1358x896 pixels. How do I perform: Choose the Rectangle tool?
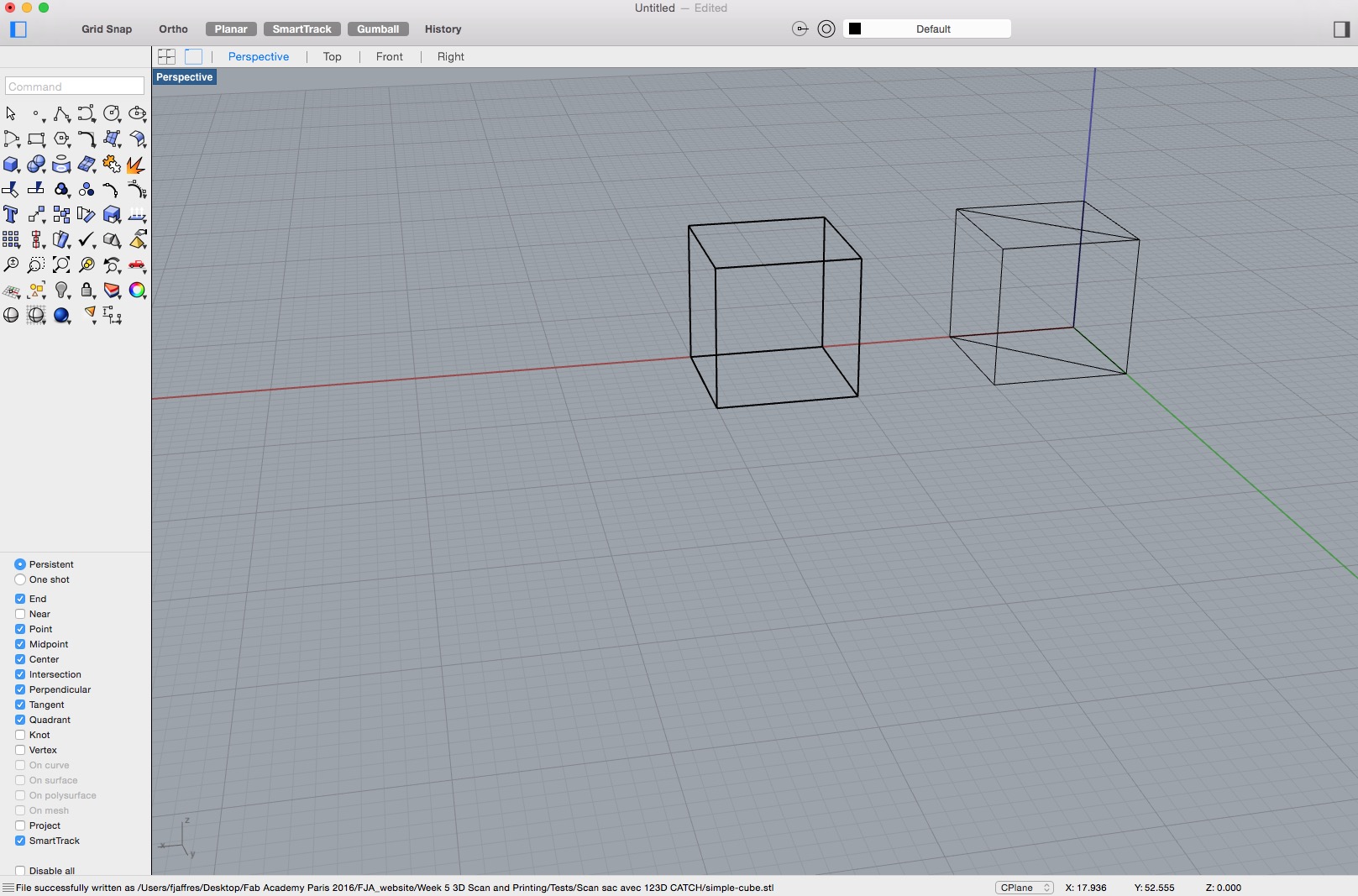pyautogui.click(x=36, y=139)
